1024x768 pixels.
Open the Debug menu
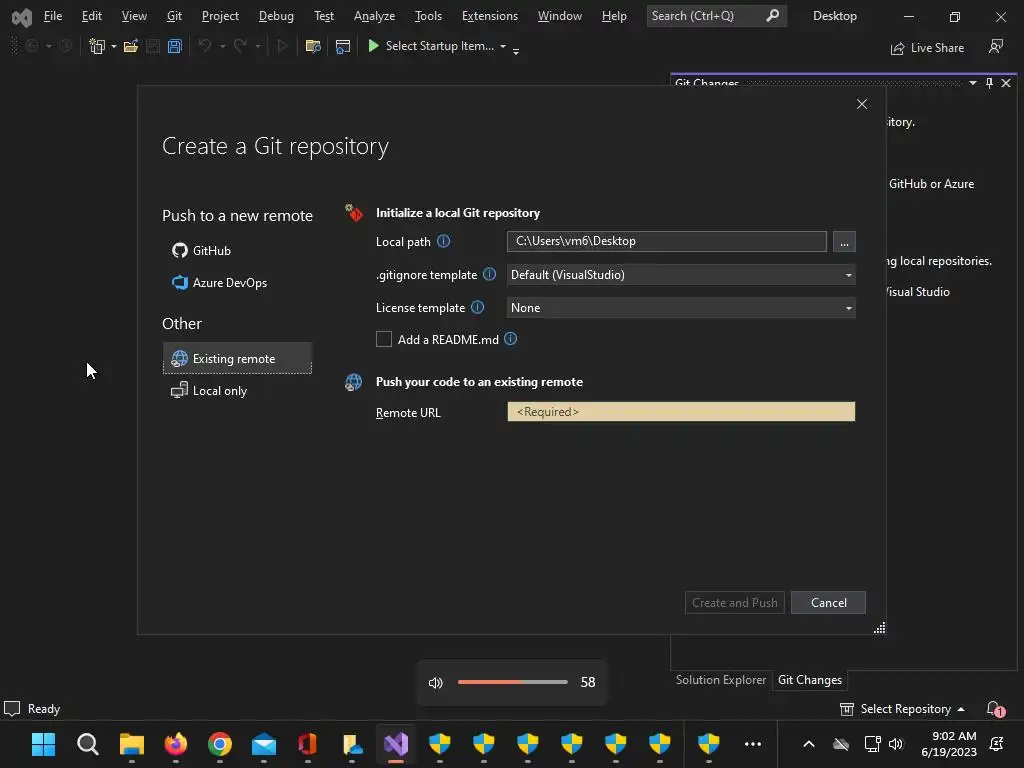pyautogui.click(x=276, y=16)
